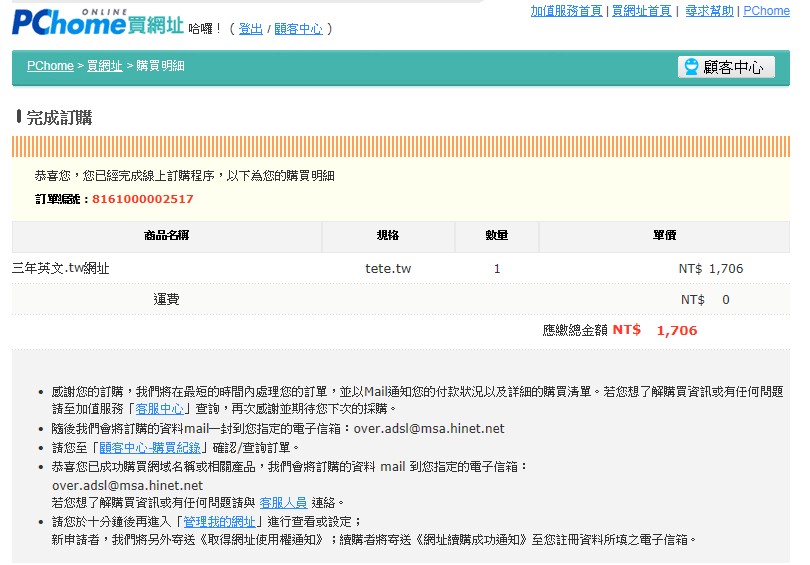Click quantity value 1 in product row

coord(497,269)
